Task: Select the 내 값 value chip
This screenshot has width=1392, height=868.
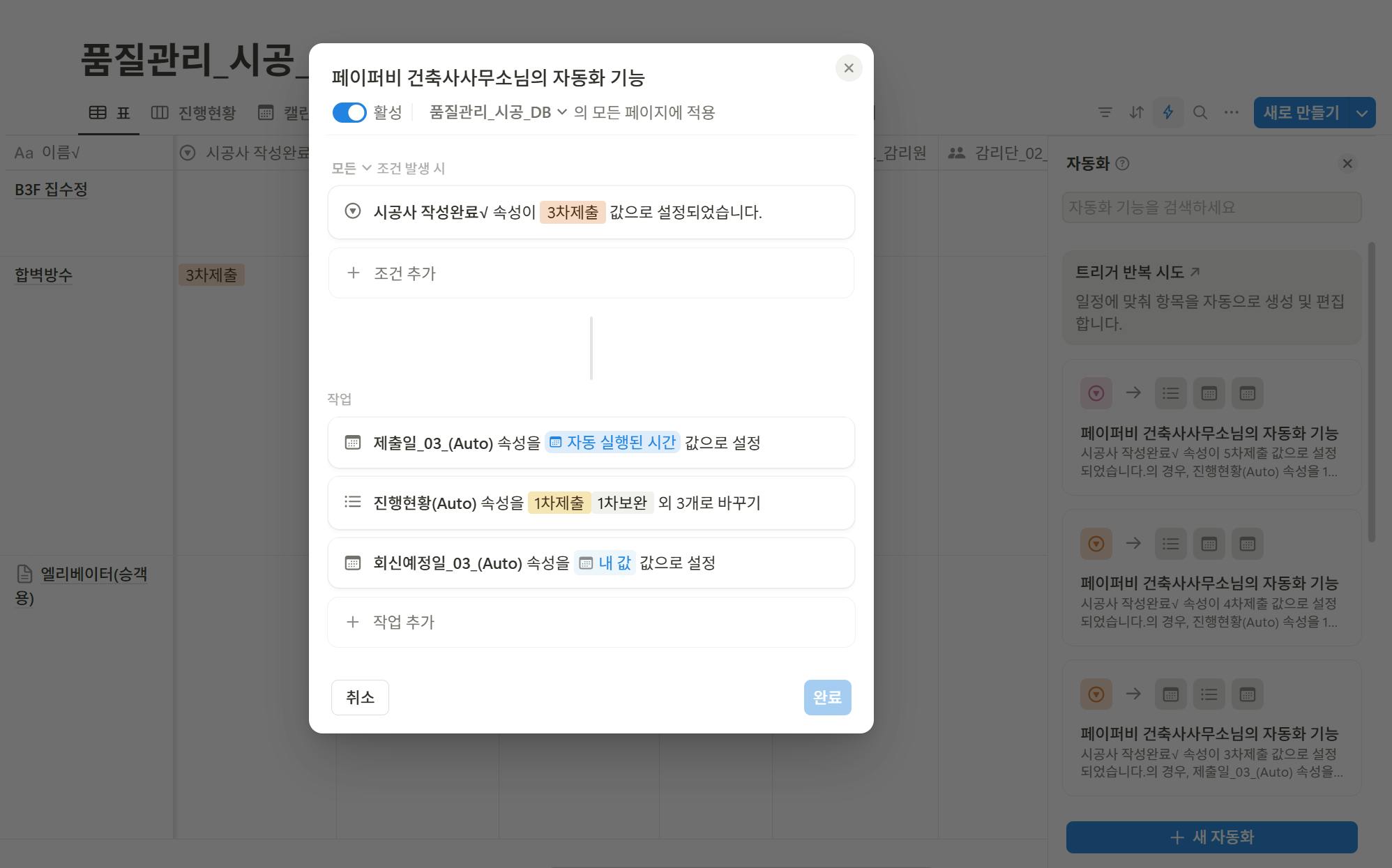Action: coord(605,563)
